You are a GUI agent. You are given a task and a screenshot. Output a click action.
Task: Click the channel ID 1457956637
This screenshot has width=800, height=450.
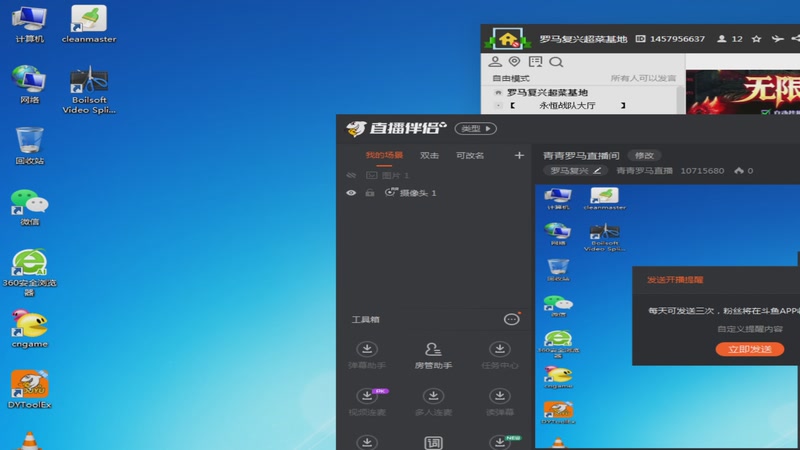(677, 39)
